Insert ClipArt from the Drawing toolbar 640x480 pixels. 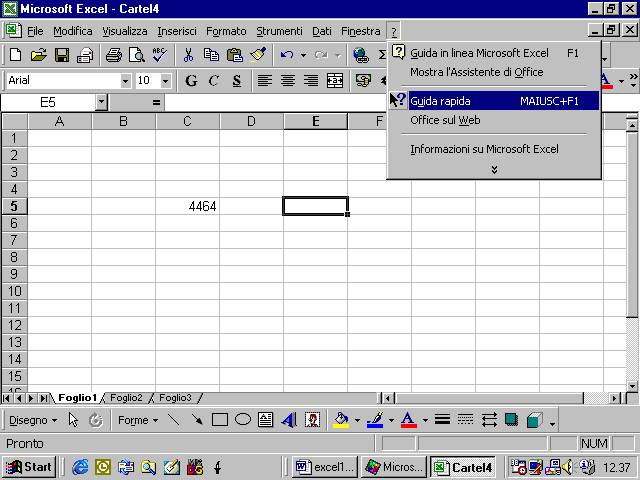313,420
